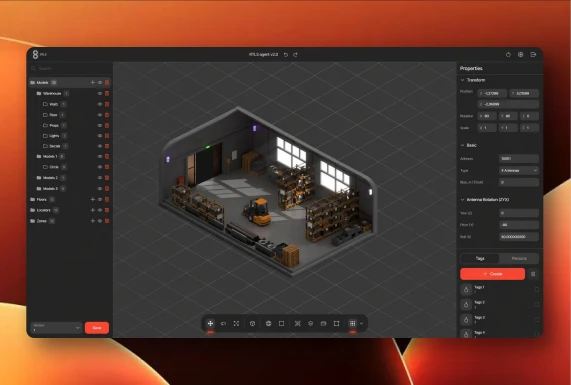571x385 pixels.
Task: Add an item to the Locators folder
Action: click(92, 210)
